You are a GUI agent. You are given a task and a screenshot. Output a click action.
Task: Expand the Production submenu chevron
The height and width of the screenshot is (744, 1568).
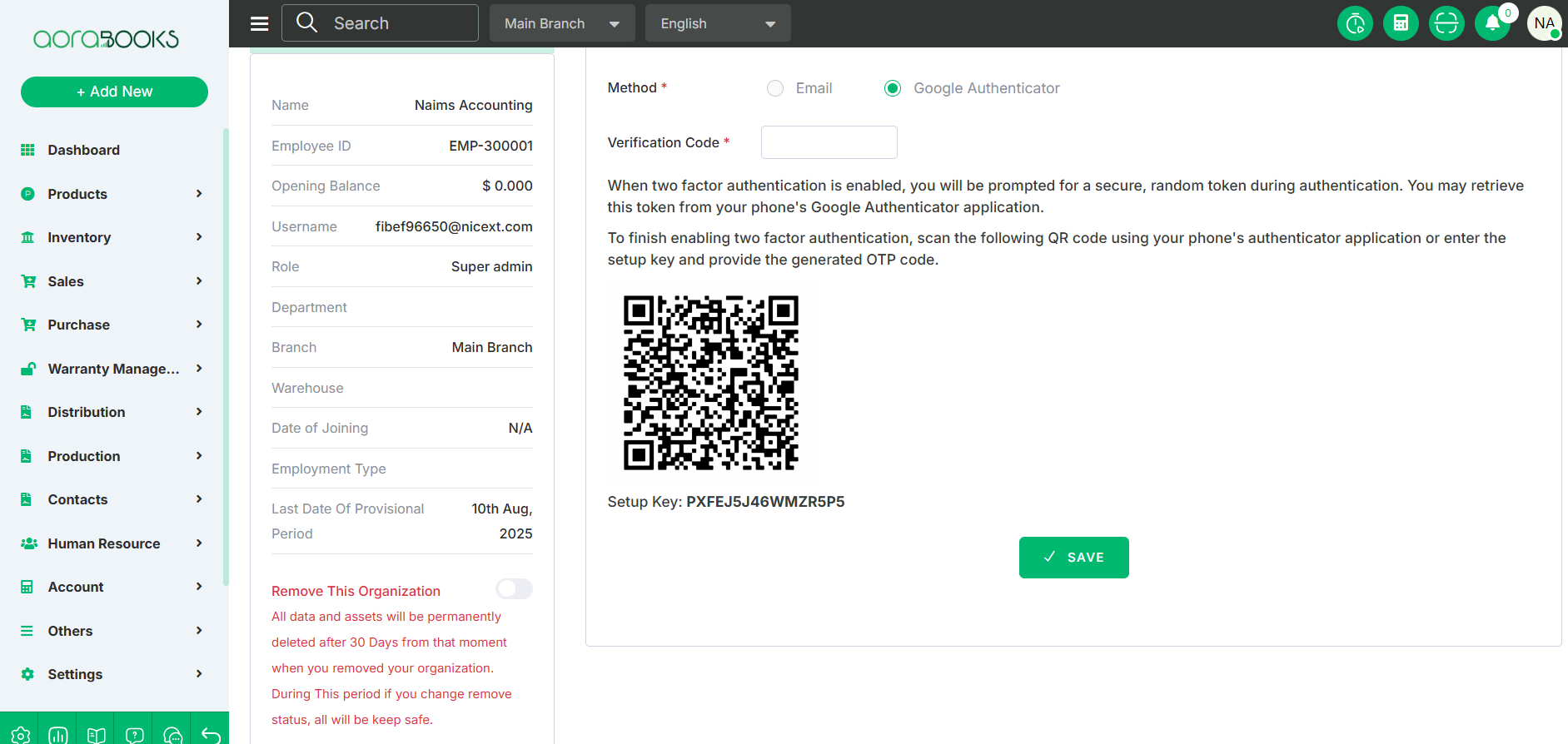click(199, 456)
